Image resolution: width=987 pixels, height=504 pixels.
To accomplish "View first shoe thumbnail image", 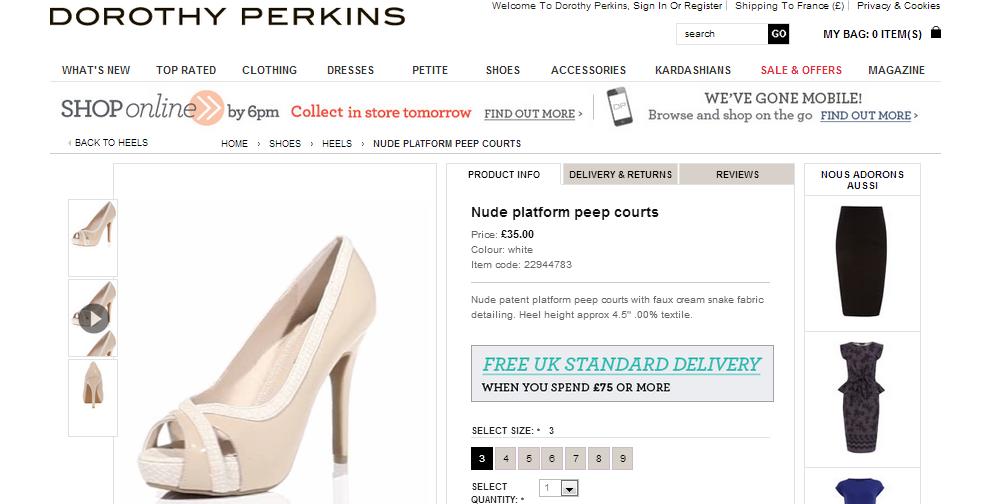I will point(93,237).
